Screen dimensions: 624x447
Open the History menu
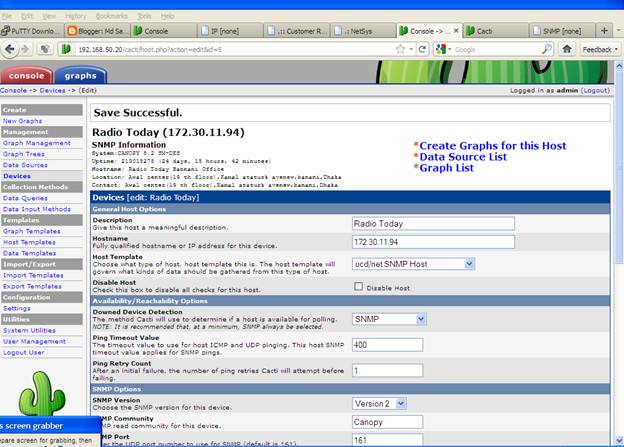point(76,16)
